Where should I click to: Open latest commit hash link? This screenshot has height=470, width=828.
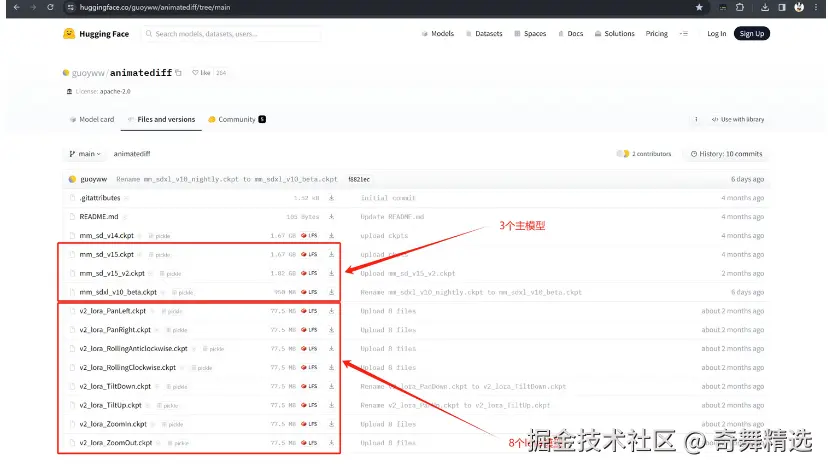pos(359,180)
